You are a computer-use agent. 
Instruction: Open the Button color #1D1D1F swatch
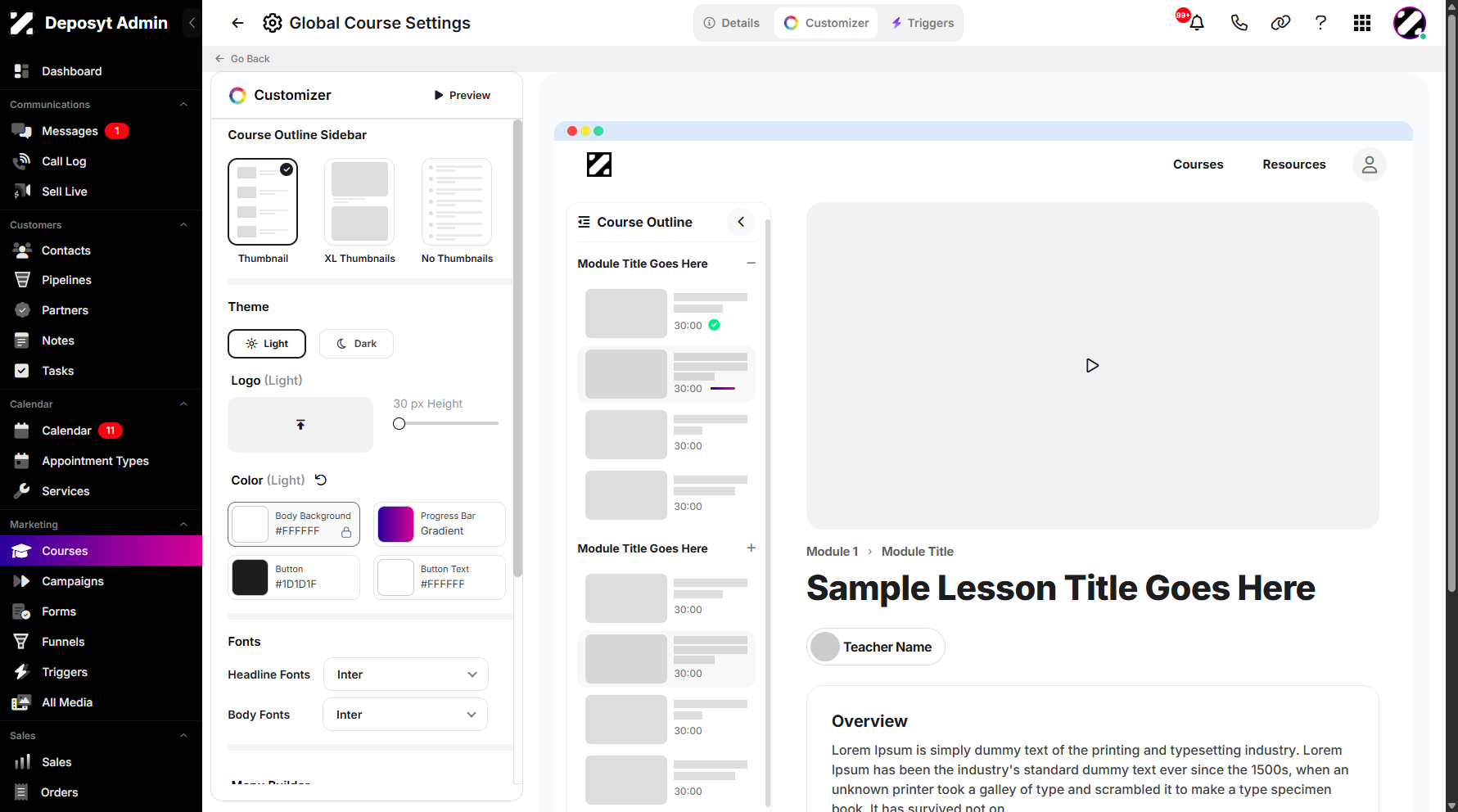250,577
